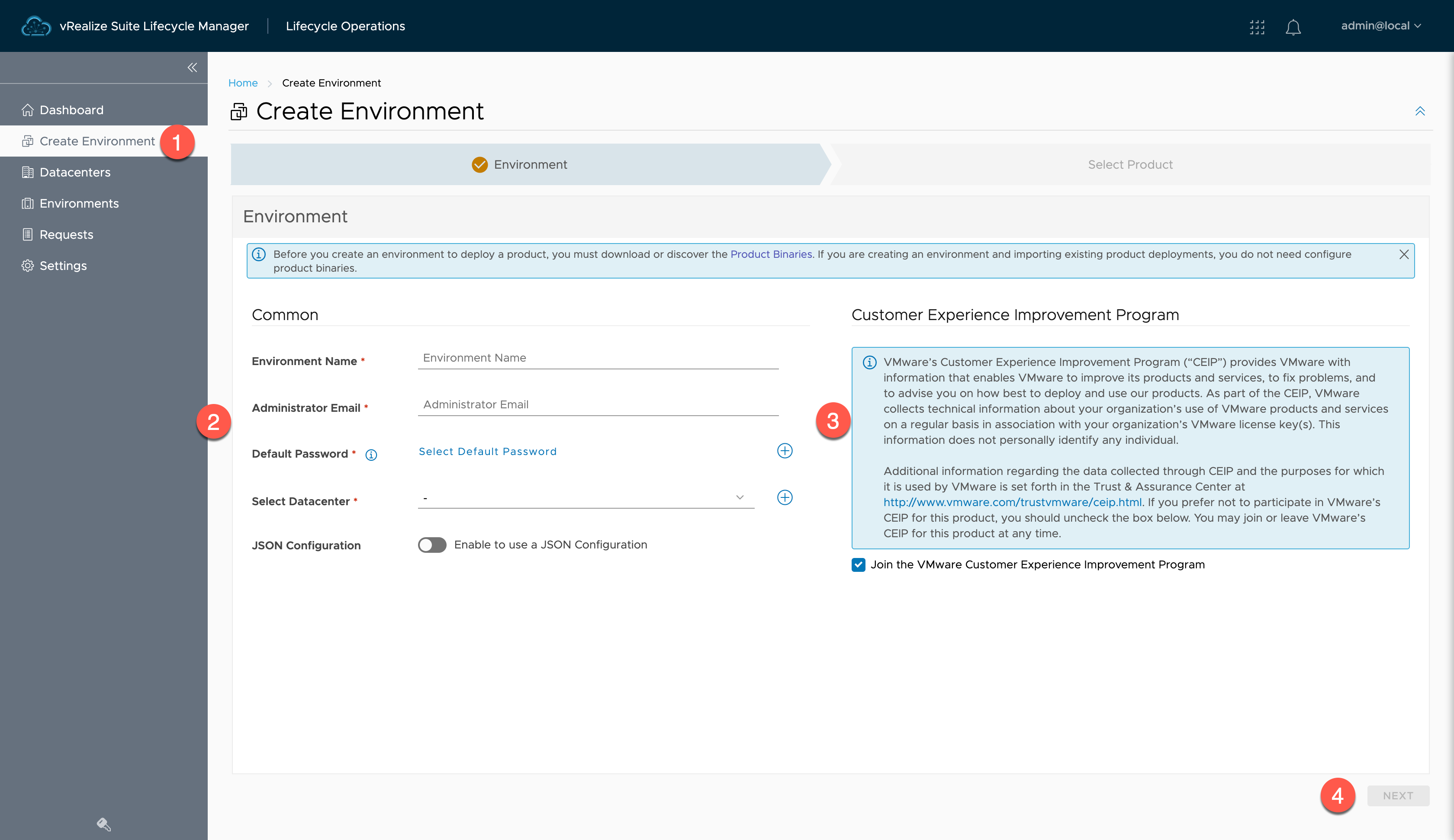Expand the admin@local account menu
The width and height of the screenshot is (1454, 840).
tap(1382, 26)
